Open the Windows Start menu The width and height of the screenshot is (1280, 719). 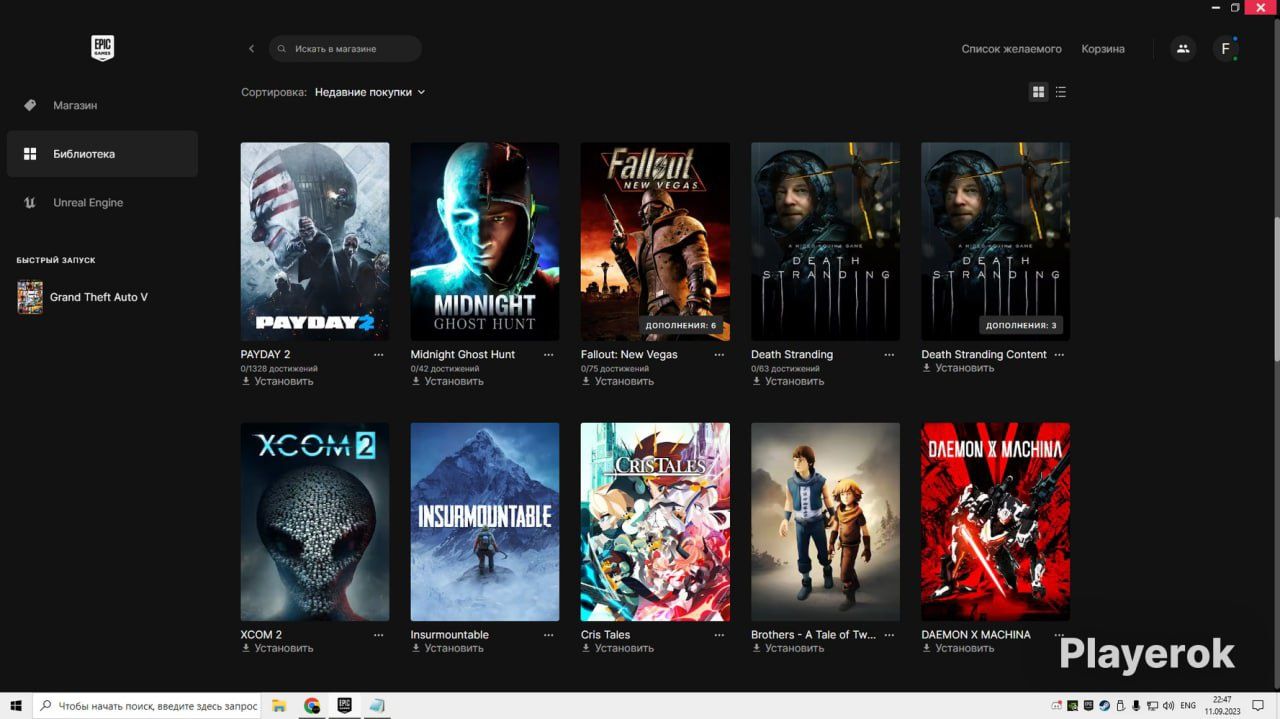(x=16, y=706)
